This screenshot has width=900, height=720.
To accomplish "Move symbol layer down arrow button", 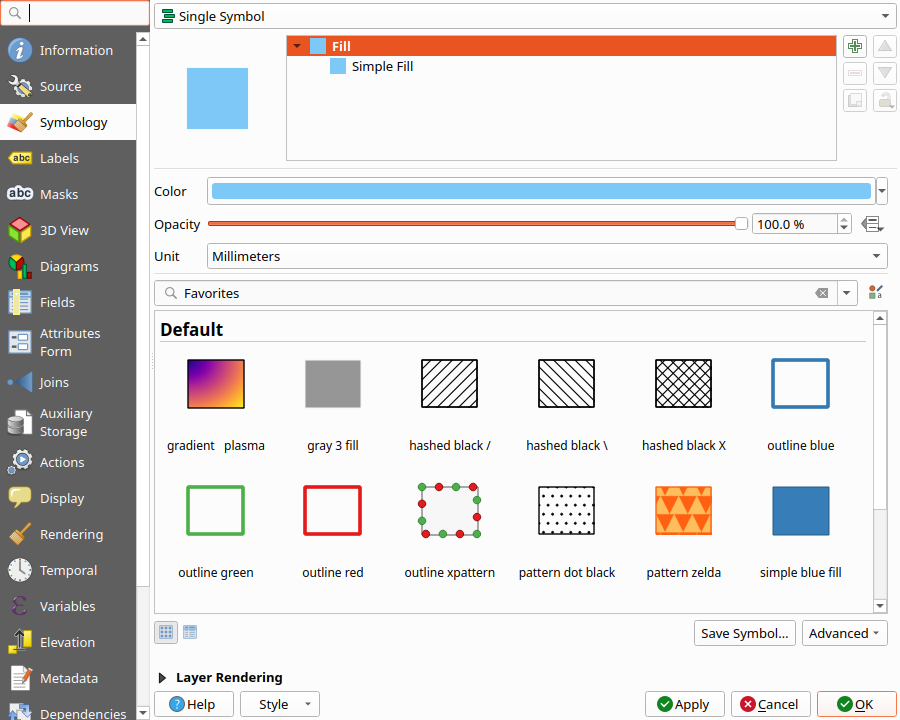I will tap(885, 73).
